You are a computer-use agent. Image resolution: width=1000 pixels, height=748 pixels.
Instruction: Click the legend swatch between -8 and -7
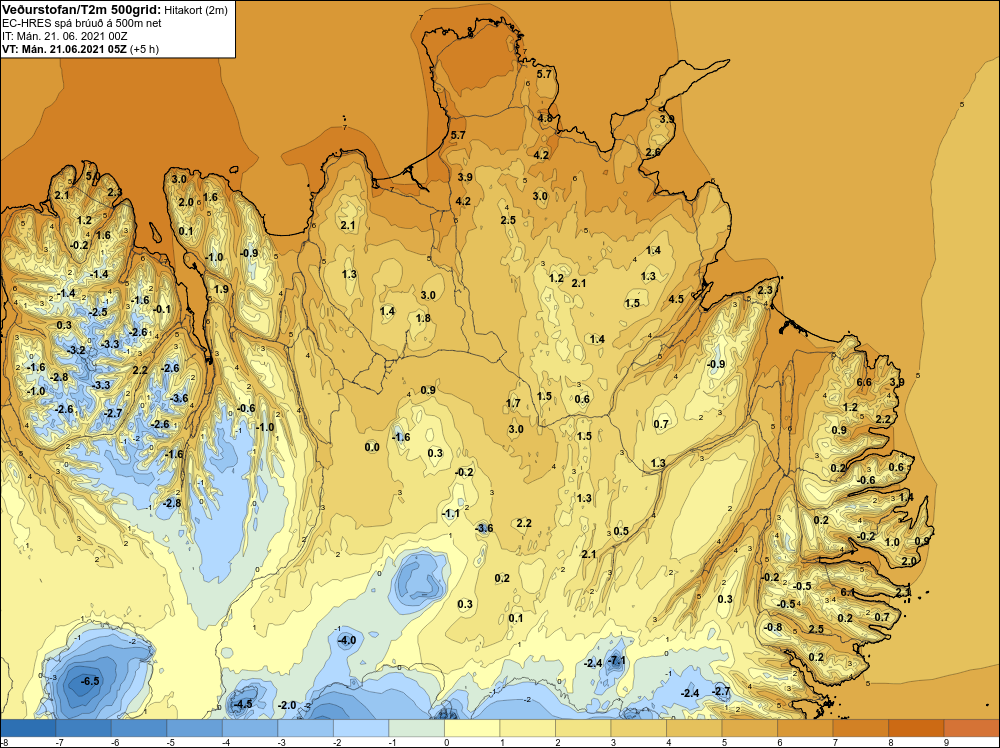[28, 728]
